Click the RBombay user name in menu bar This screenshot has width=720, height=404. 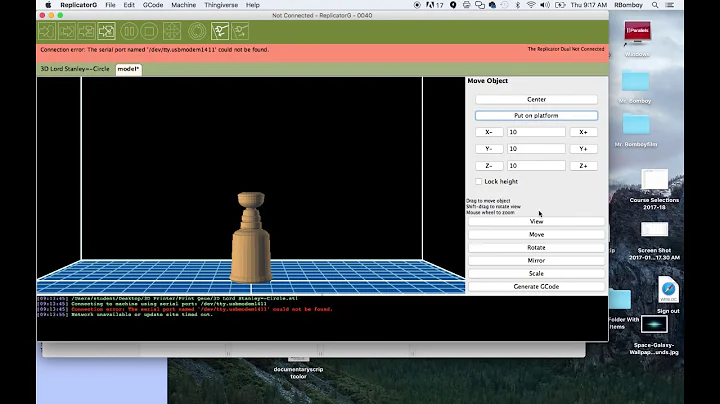(629, 5)
